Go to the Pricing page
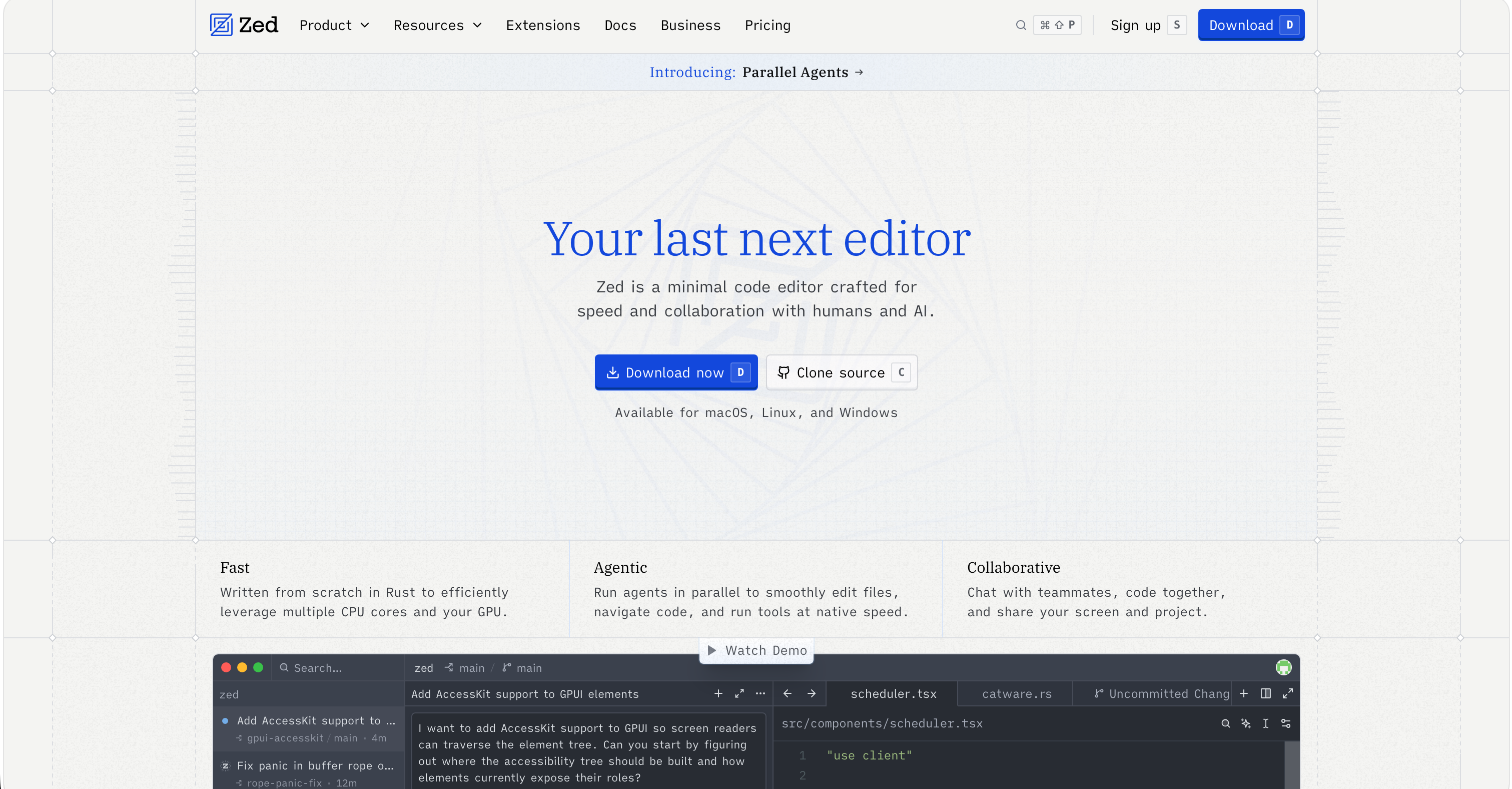The width and height of the screenshot is (1512, 789). pyautogui.click(x=768, y=25)
